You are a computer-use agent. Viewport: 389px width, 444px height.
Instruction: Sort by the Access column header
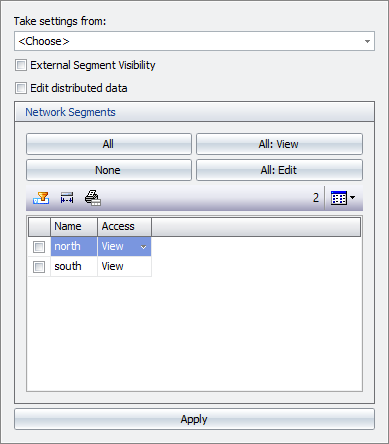[124, 227]
